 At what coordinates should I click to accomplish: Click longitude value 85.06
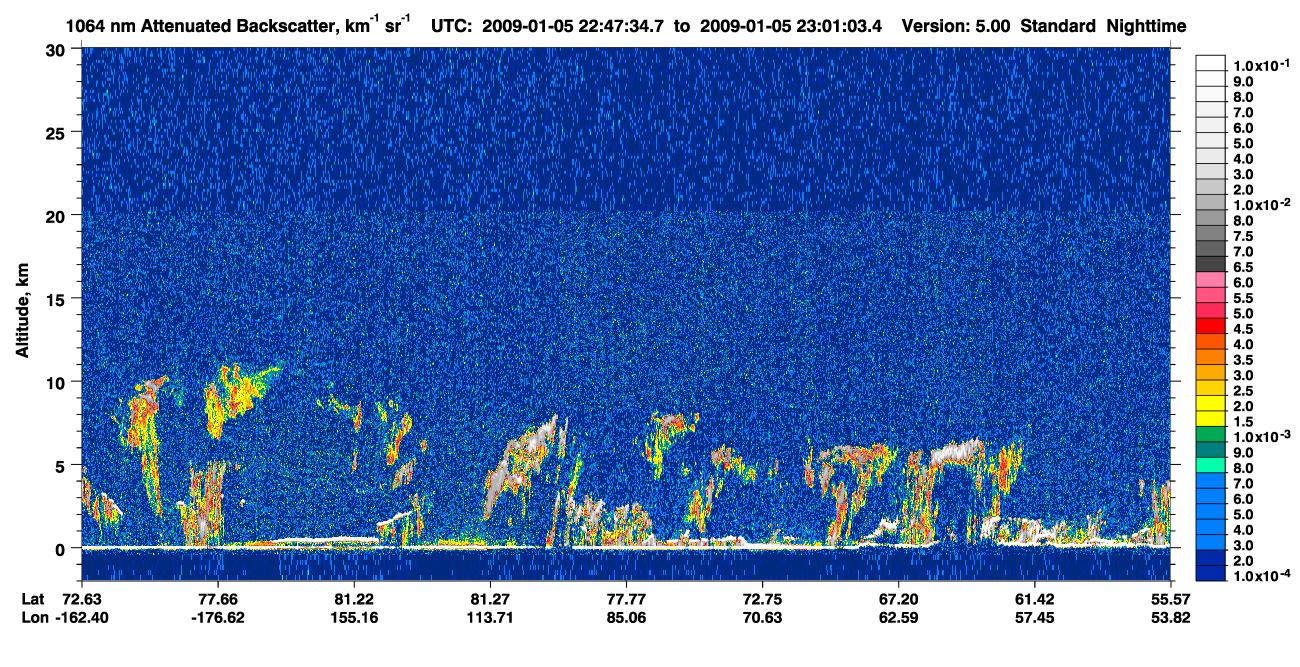pyautogui.click(x=626, y=618)
